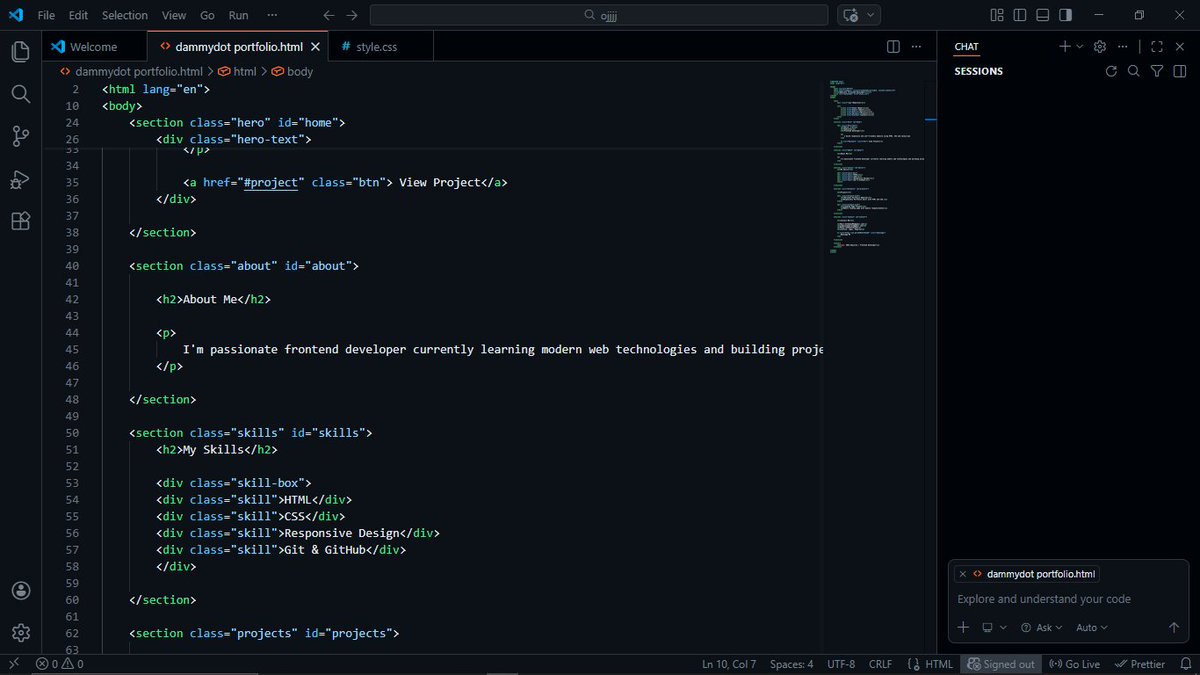Remove dammydot portfolio.html attachment from chat

963,574
